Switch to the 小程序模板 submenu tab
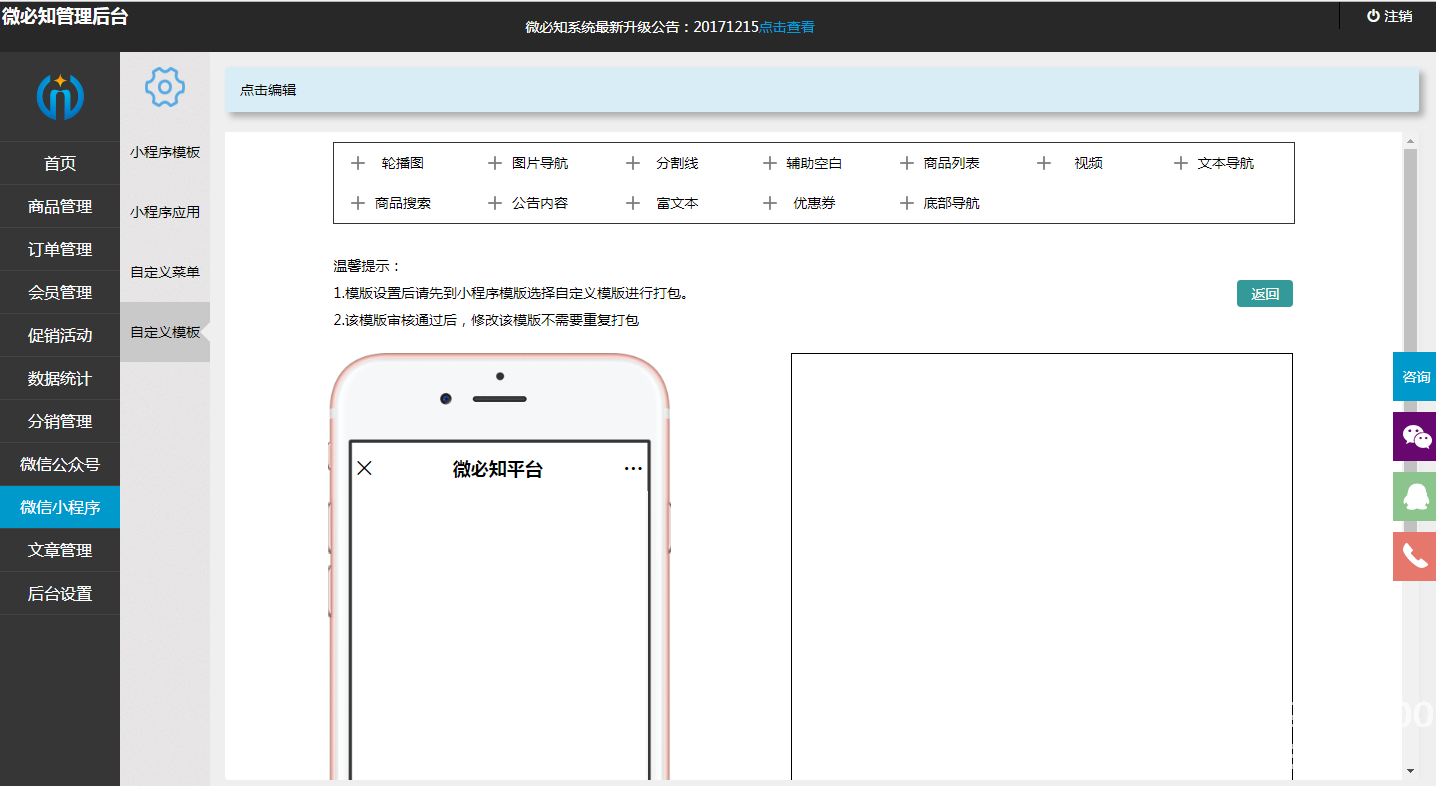 (x=165, y=152)
